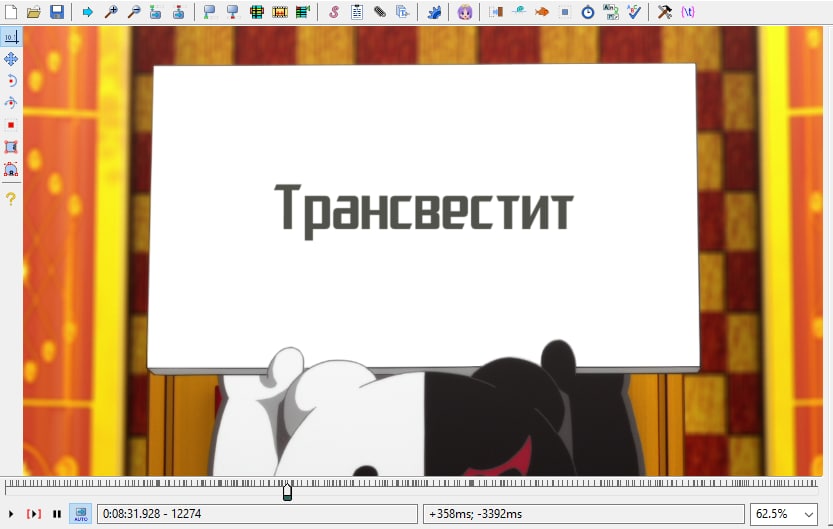This screenshot has height=529, width=833.
Task: Cycle tag hiding mode {\t} icon
Action: coord(687,12)
